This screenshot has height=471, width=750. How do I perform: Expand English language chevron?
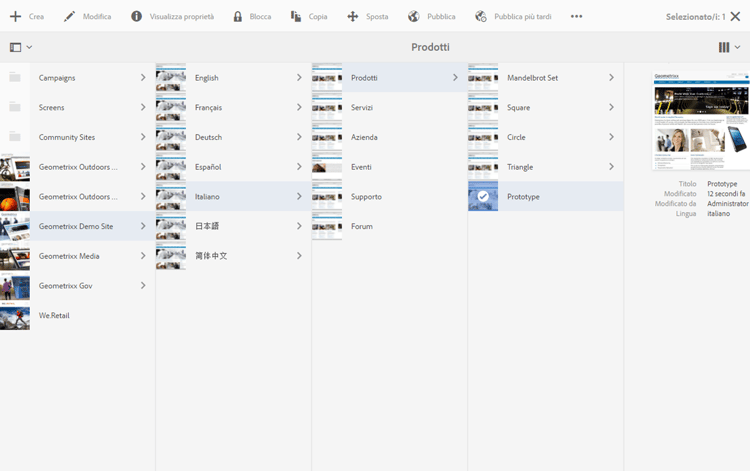pos(299,77)
